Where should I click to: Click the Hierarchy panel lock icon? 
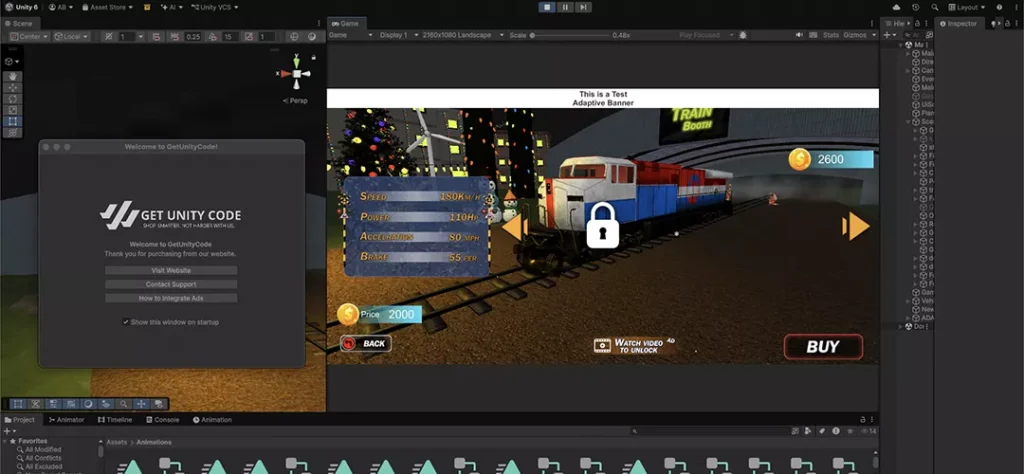pos(916,24)
